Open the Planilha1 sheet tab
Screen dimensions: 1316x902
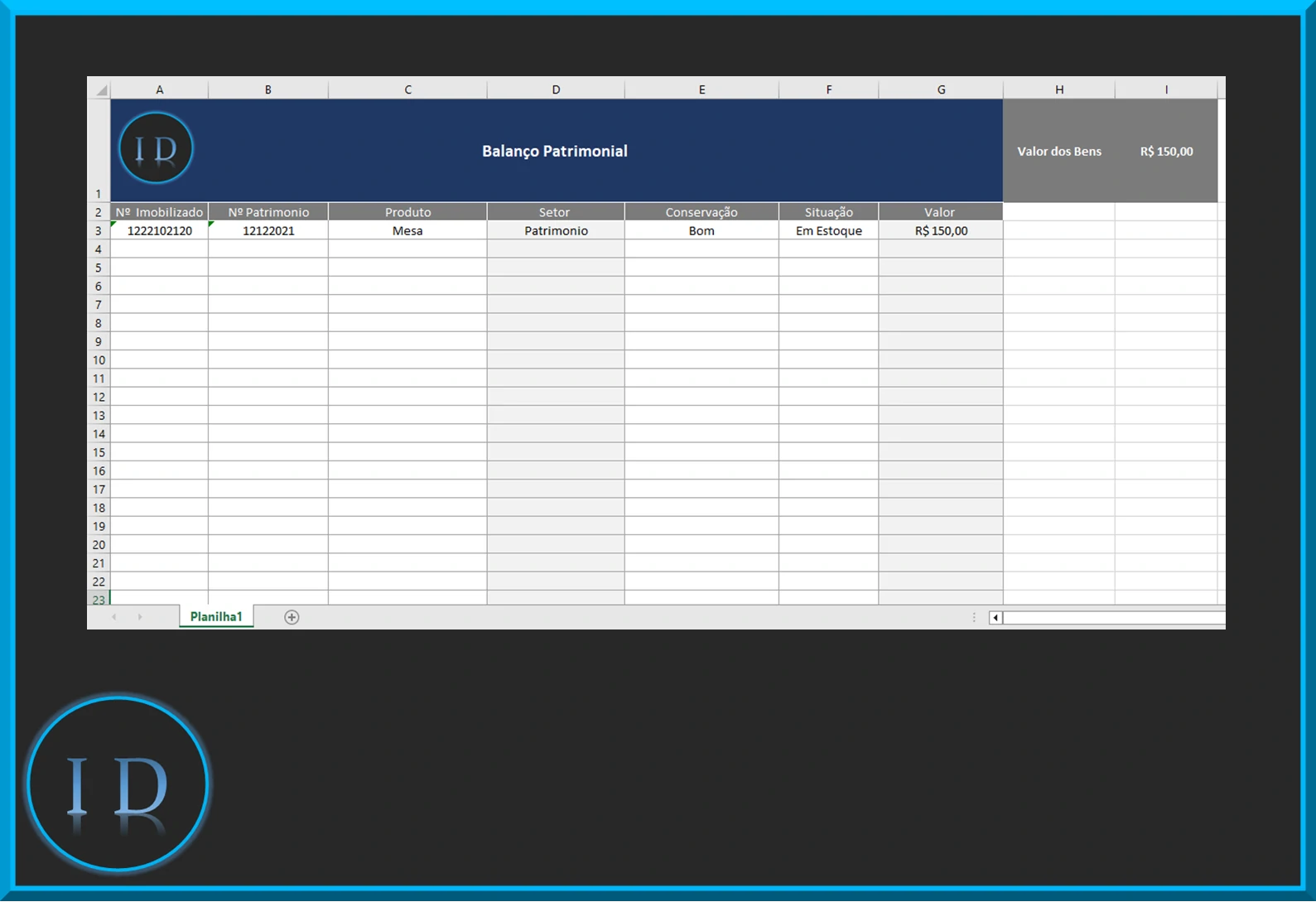coord(216,616)
